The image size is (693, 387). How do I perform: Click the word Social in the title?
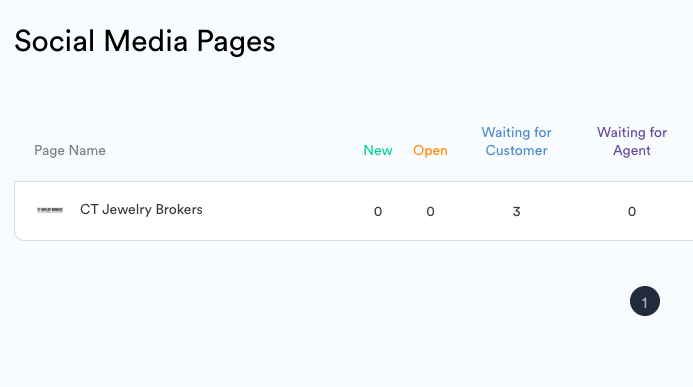pyautogui.click(x=54, y=42)
